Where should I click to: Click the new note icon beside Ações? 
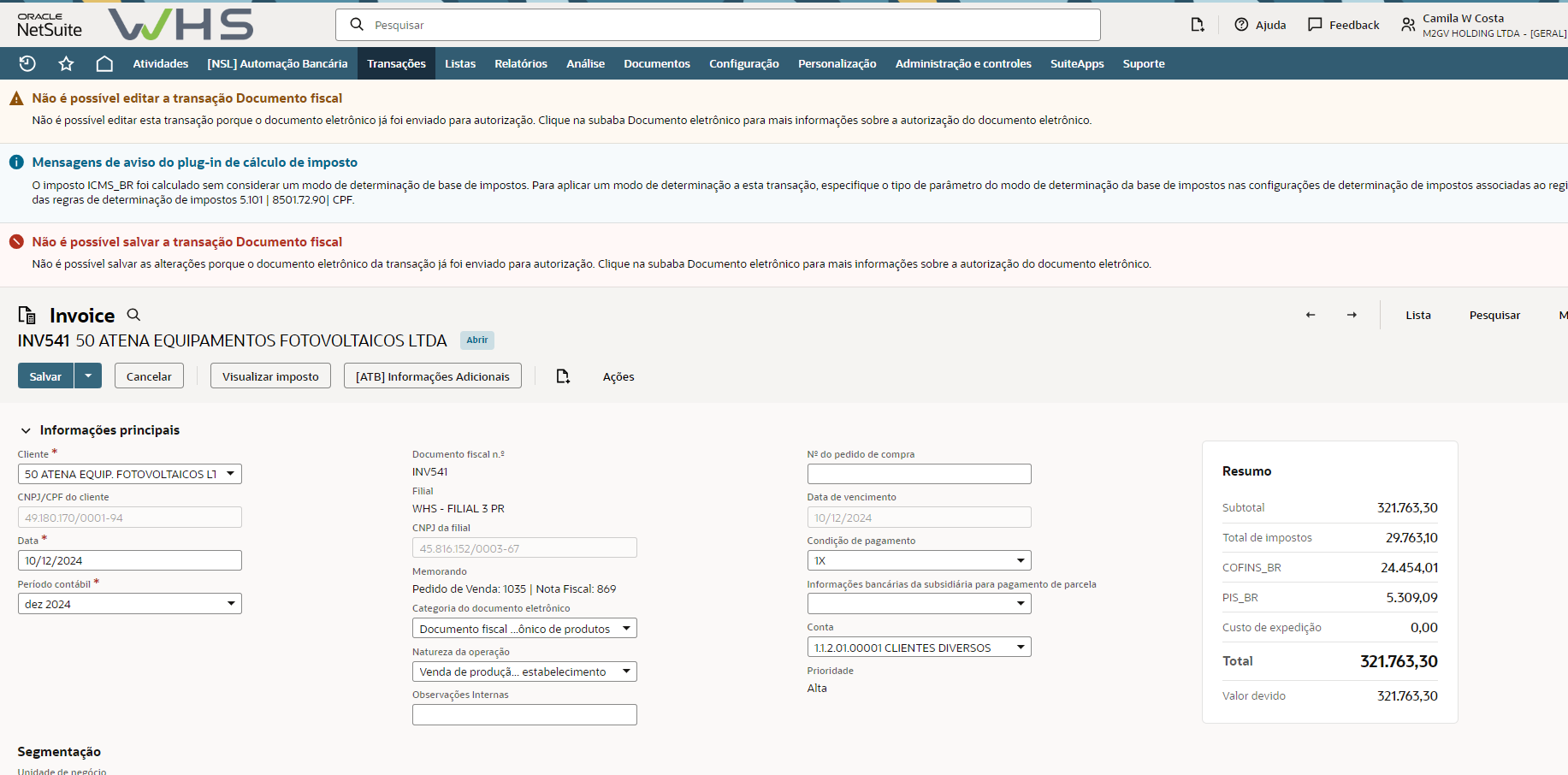(x=563, y=376)
